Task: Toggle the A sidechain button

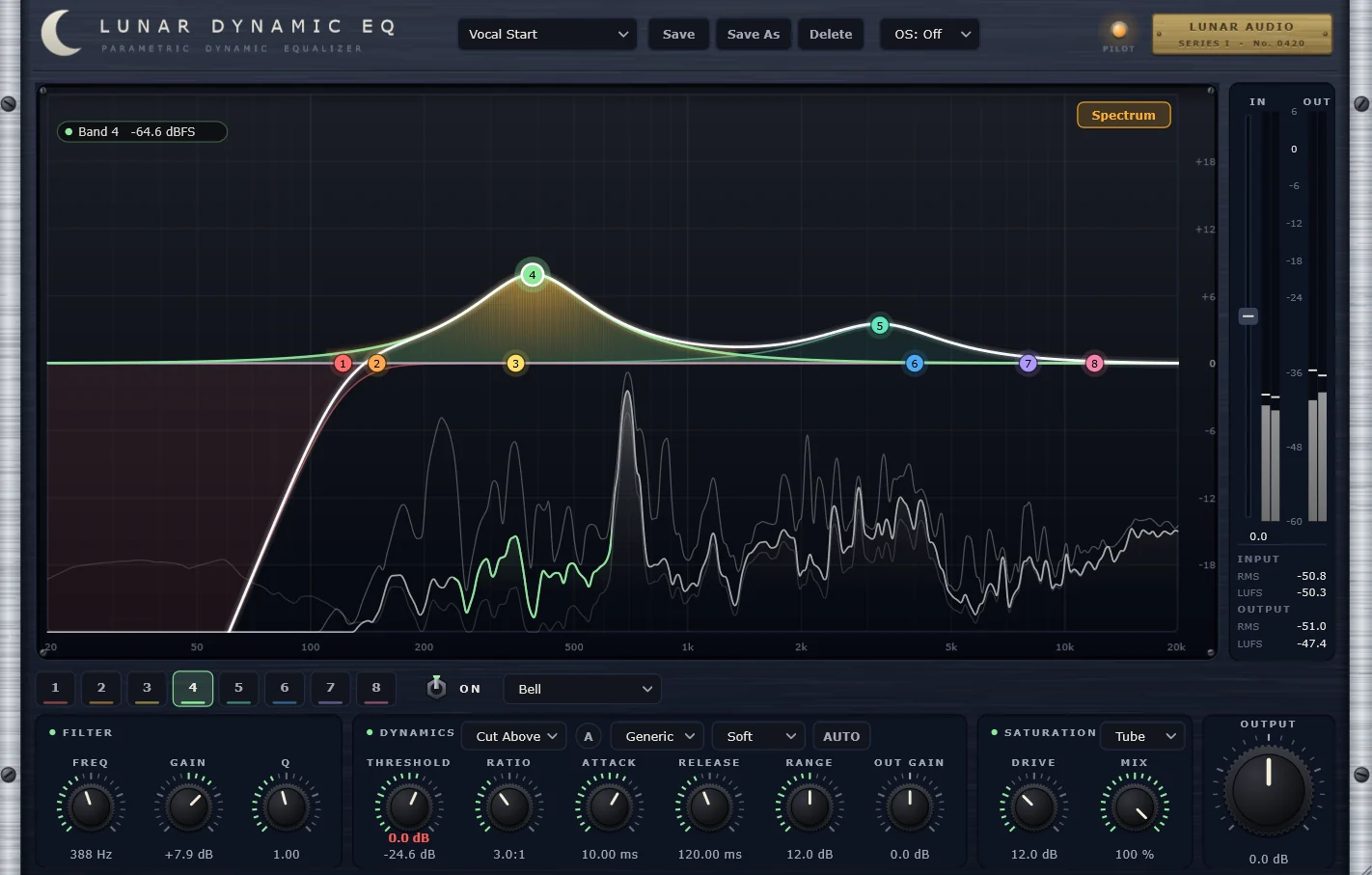Action: pyautogui.click(x=589, y=736)
